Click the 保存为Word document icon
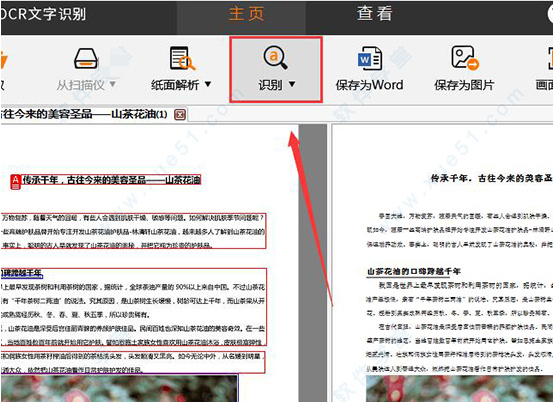 (370, 58)
